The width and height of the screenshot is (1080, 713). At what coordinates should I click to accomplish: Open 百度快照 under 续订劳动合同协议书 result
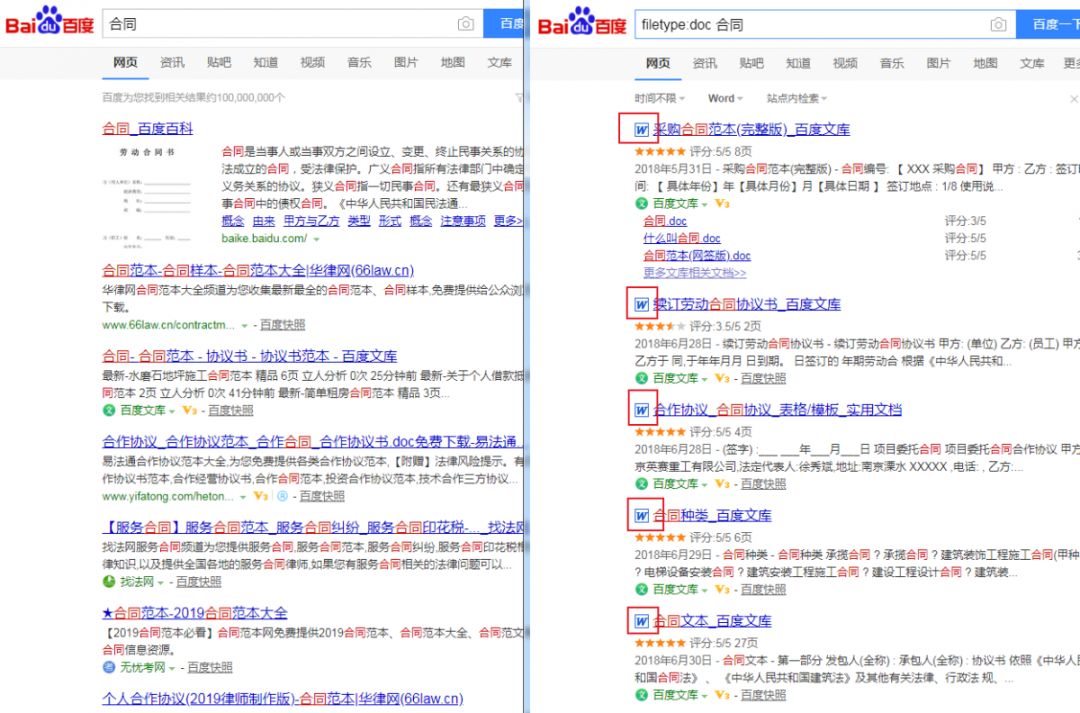[x=763, y=378]
